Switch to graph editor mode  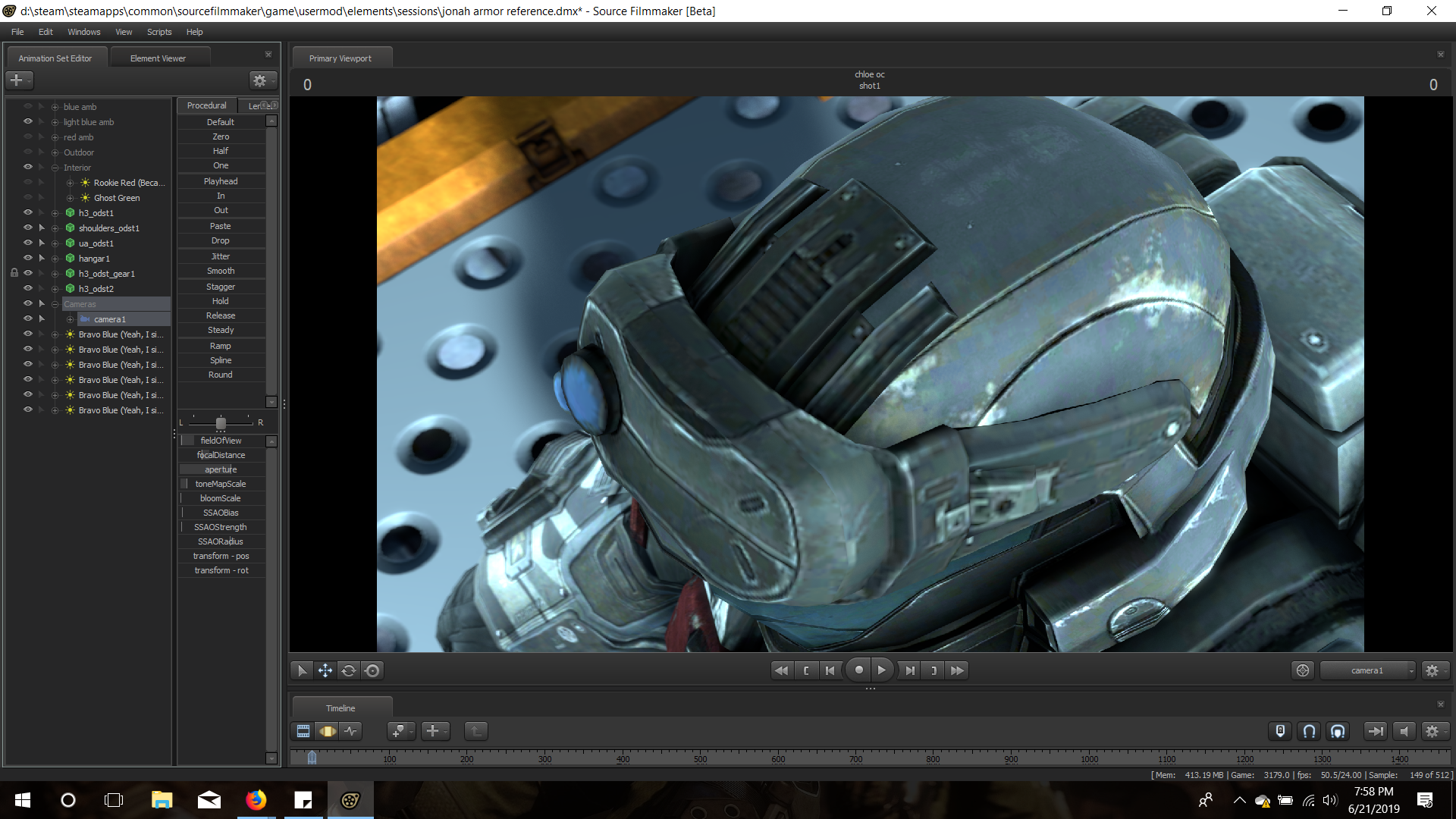tap(350, 731)
